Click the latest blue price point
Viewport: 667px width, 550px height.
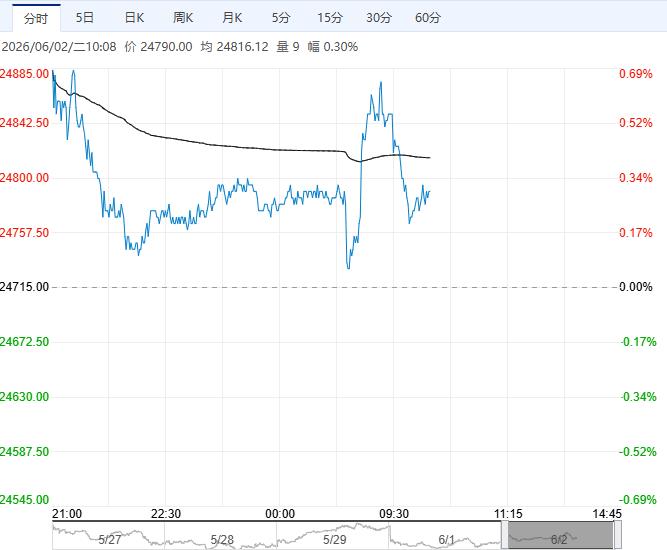pos(430,192)
